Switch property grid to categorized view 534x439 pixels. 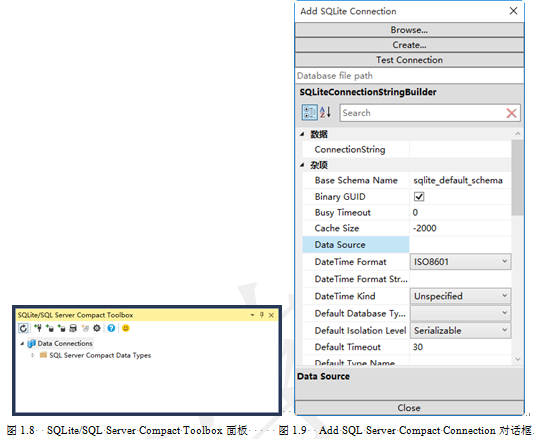[x=310, y=112]
